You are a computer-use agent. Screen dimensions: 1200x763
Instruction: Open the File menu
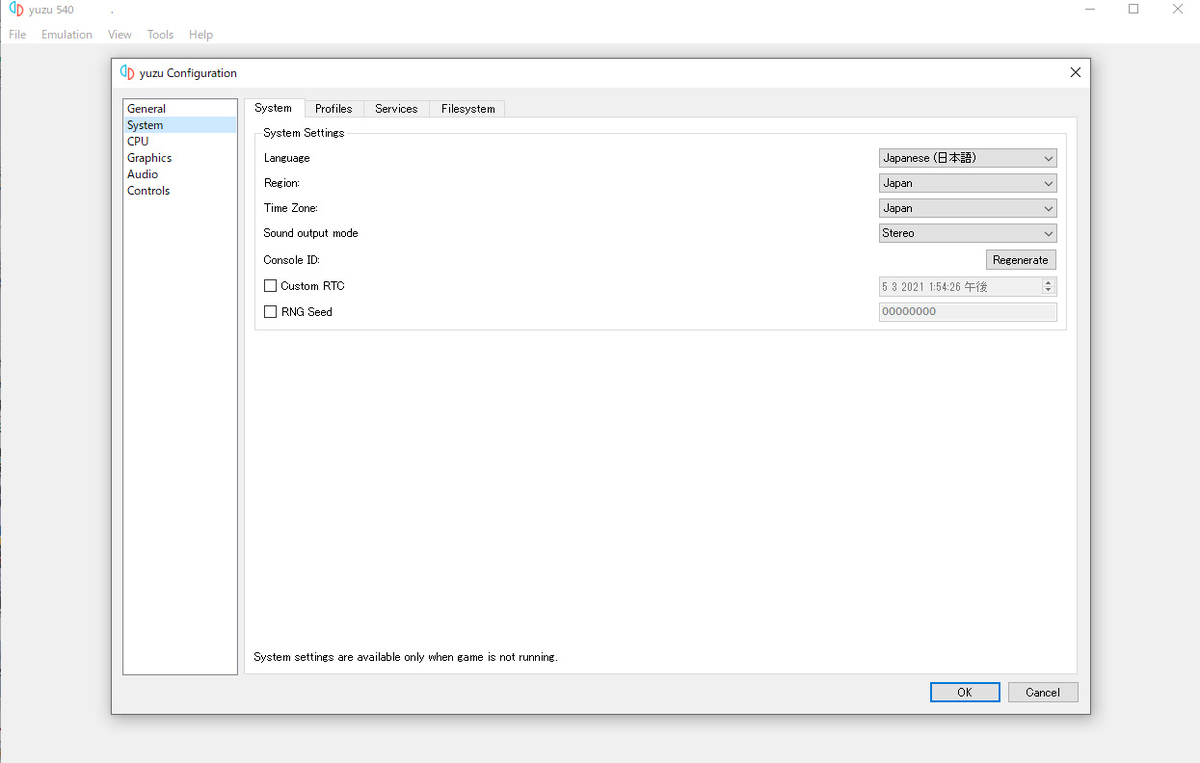(x=17, y=34)
